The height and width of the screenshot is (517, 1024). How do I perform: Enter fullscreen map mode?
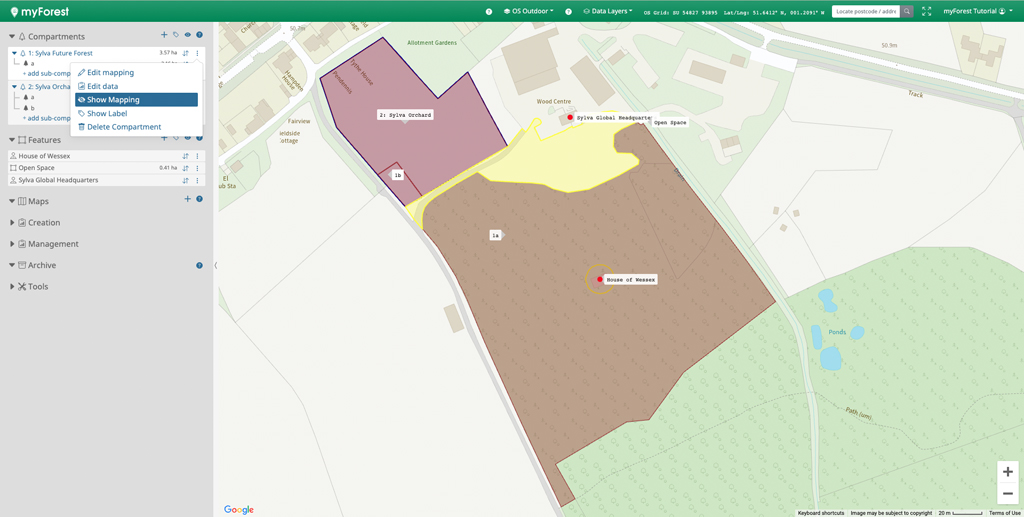[926, 11]
